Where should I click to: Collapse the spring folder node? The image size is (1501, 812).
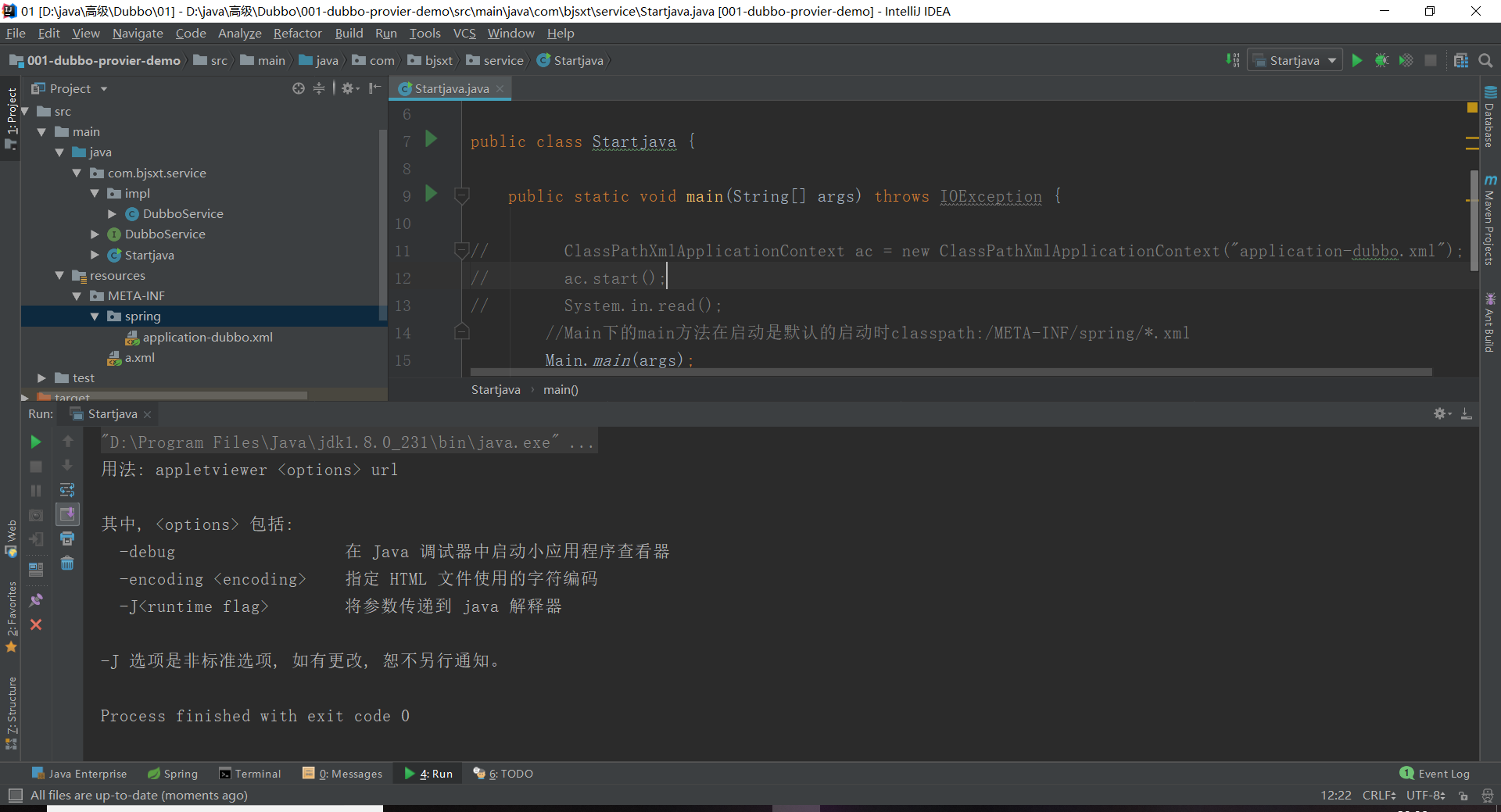point(95,316)
